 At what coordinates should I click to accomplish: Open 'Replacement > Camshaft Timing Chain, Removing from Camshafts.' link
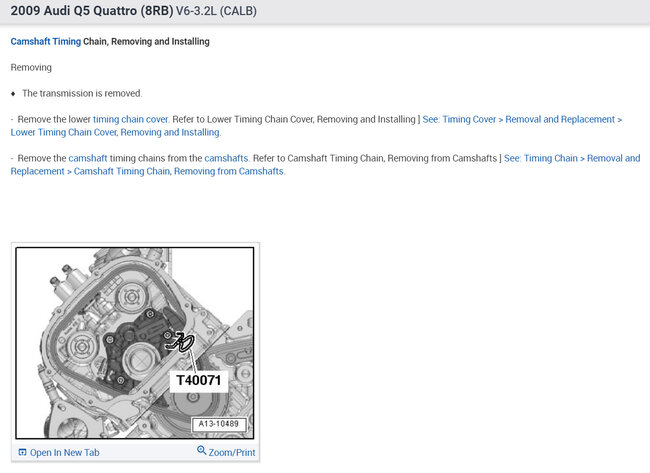pyautogui.click(x=148, y=171)
